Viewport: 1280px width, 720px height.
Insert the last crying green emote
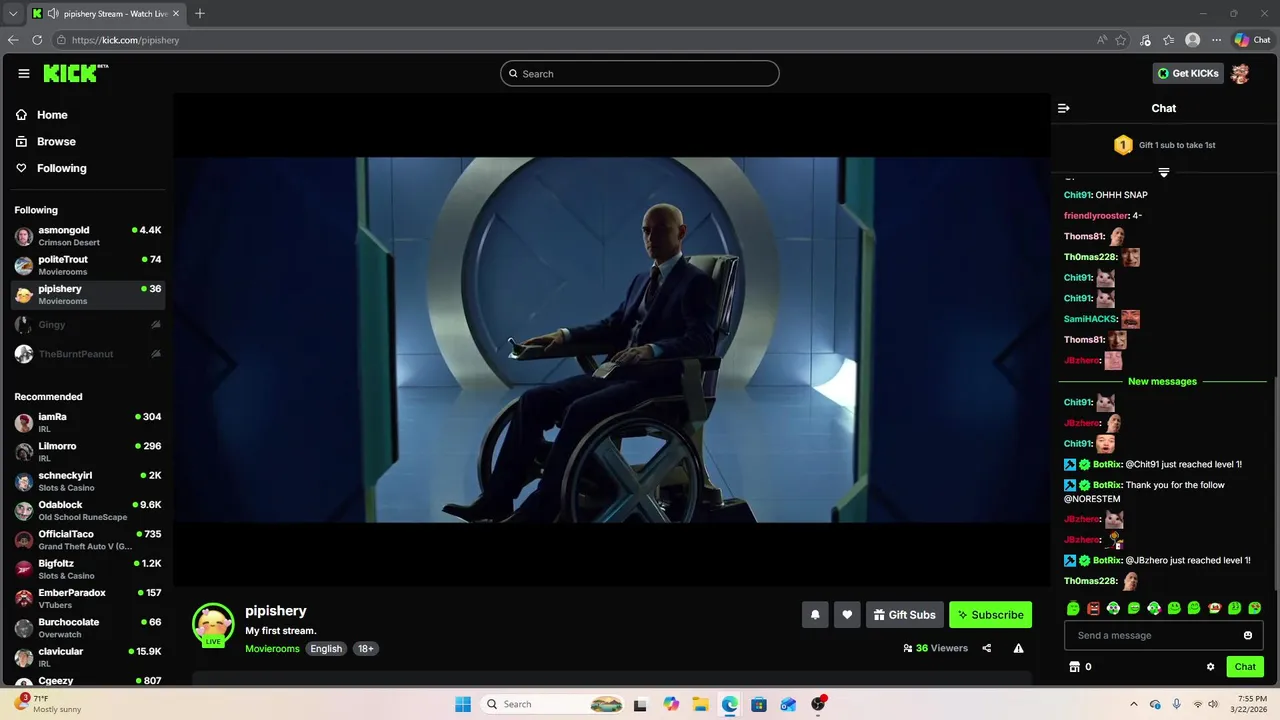1255,608
